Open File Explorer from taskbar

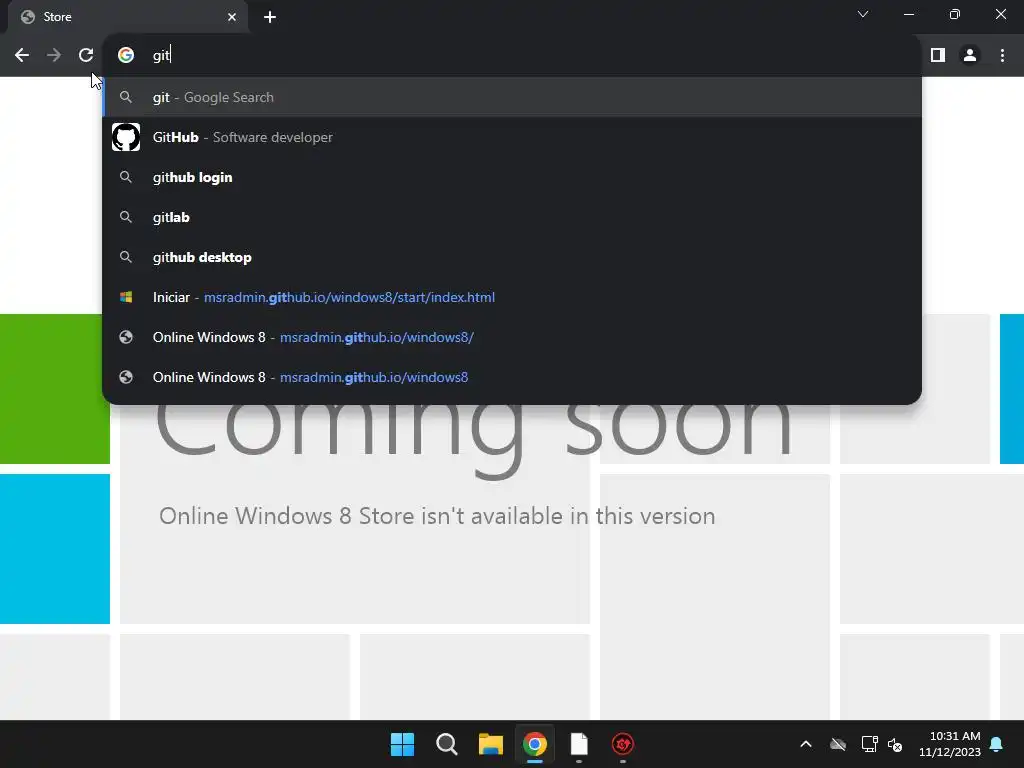490,744
